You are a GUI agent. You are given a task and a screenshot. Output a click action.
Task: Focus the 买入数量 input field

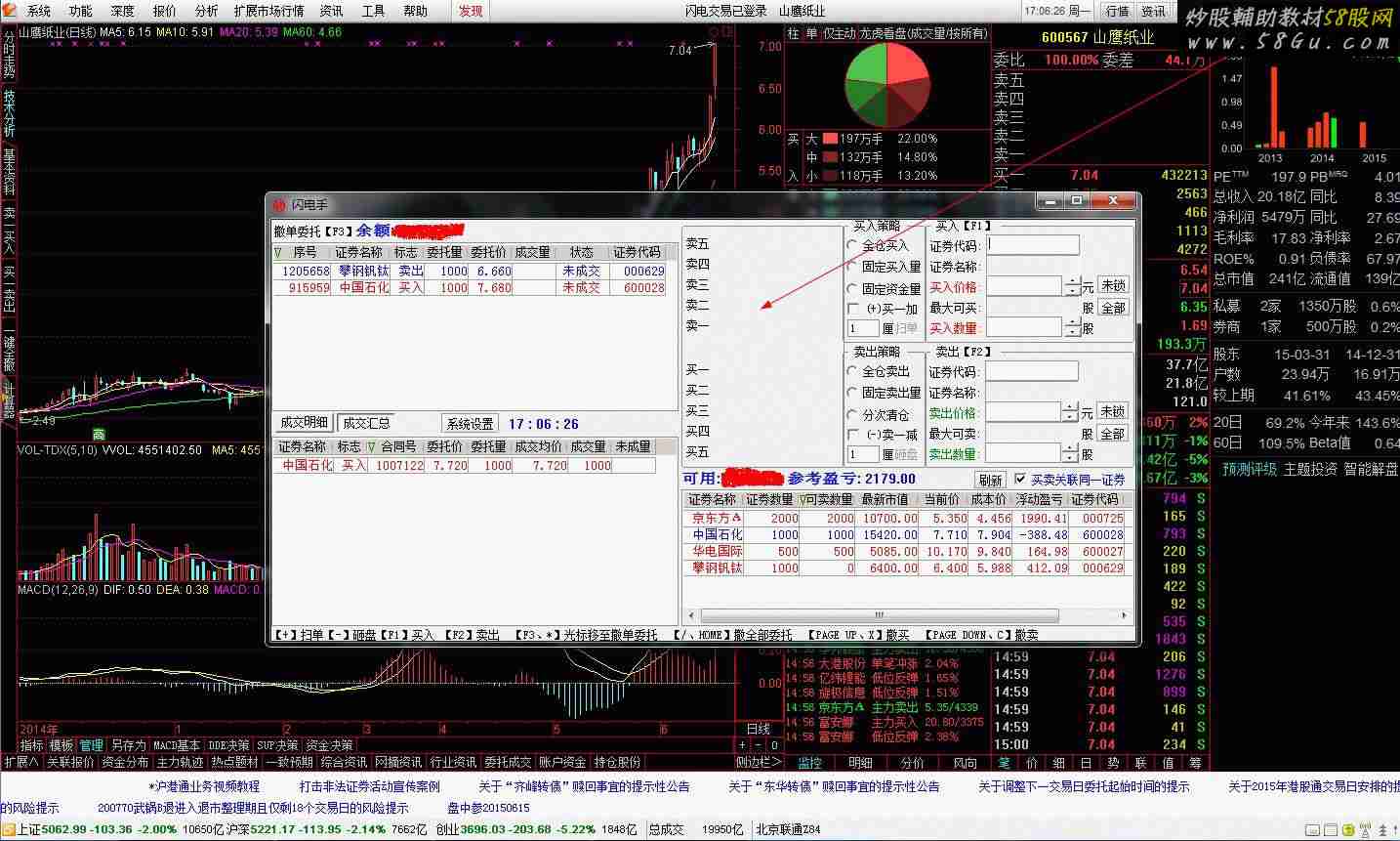1024,329
